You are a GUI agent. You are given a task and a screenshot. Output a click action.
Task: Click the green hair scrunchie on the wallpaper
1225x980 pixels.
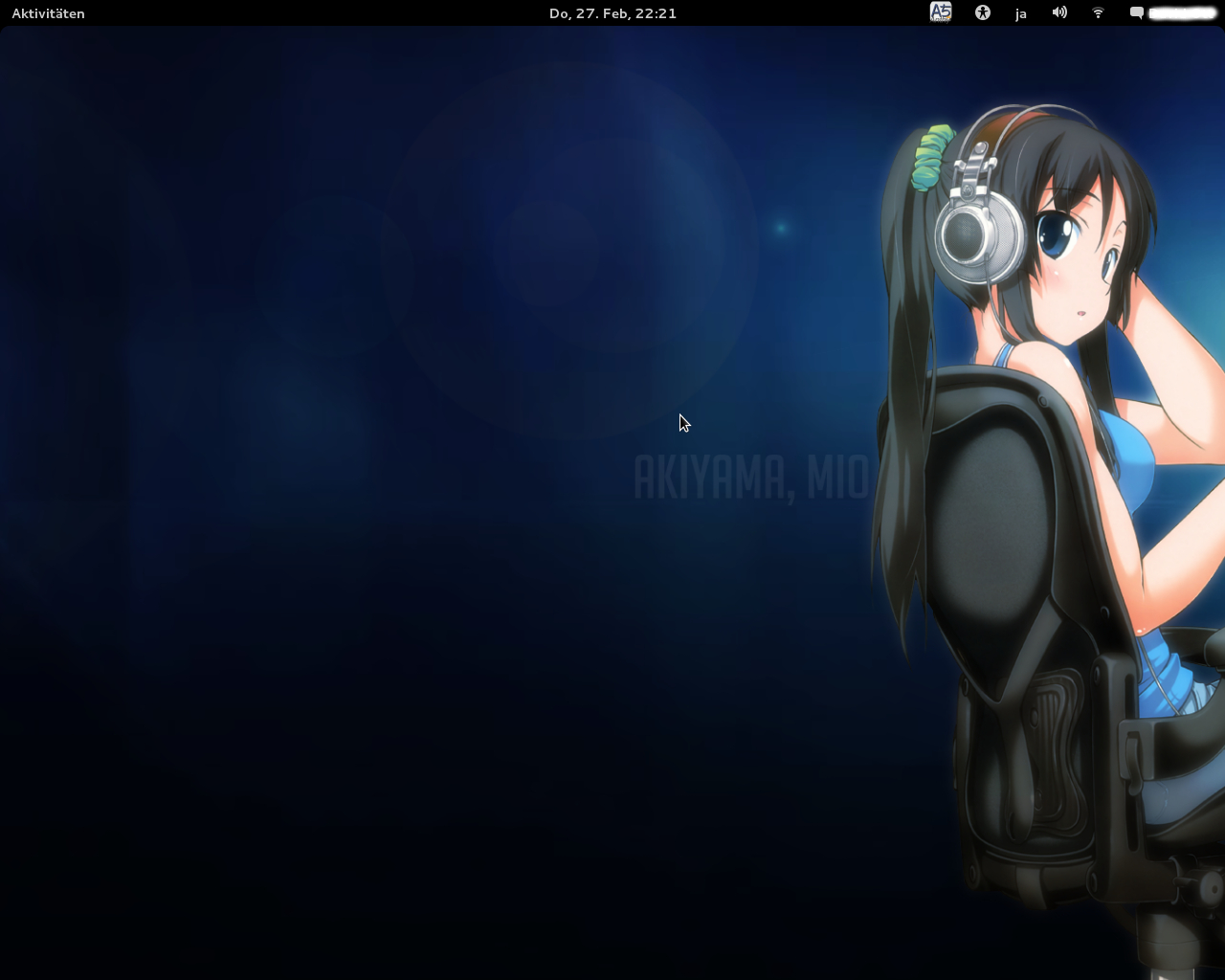[932, 157]
